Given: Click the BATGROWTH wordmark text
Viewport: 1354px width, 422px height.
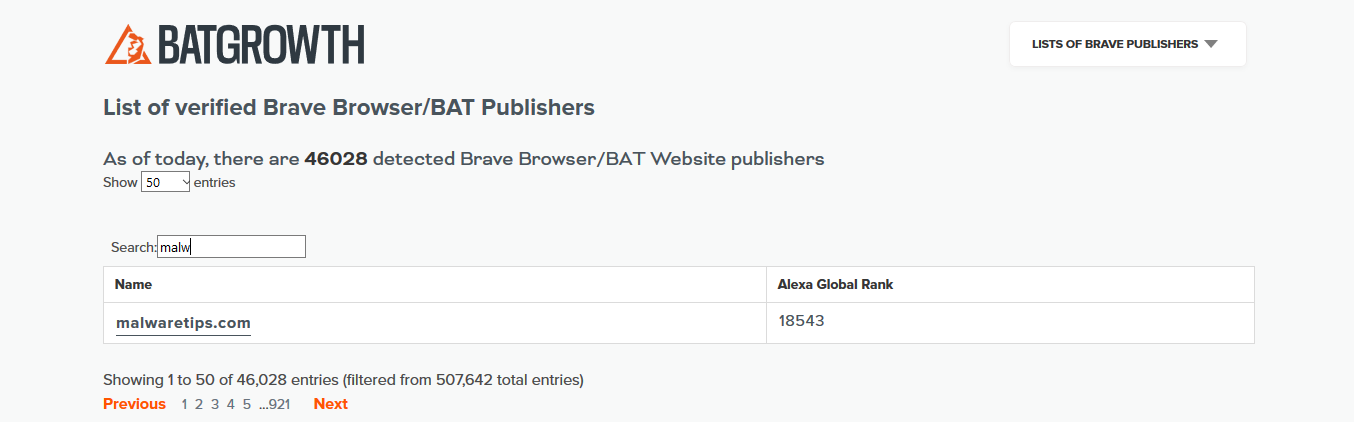Looking at the screenshot, I should pos(260,45).
